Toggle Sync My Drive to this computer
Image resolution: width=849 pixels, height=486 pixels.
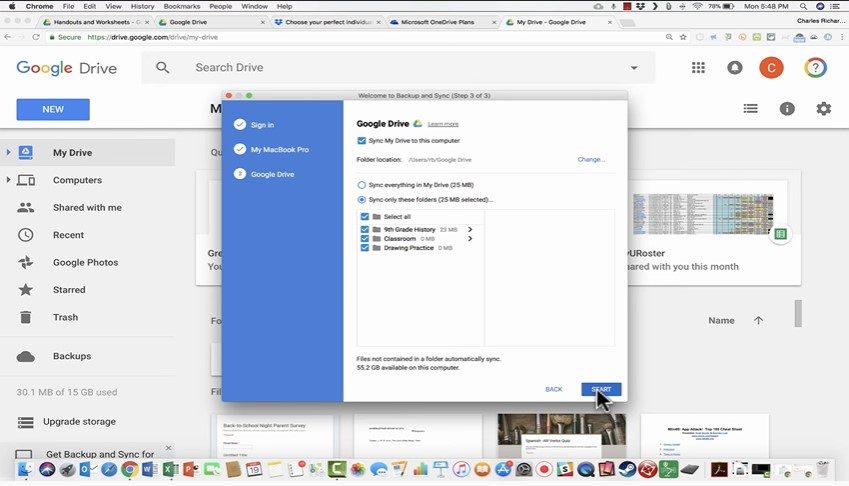pos(362,141)
